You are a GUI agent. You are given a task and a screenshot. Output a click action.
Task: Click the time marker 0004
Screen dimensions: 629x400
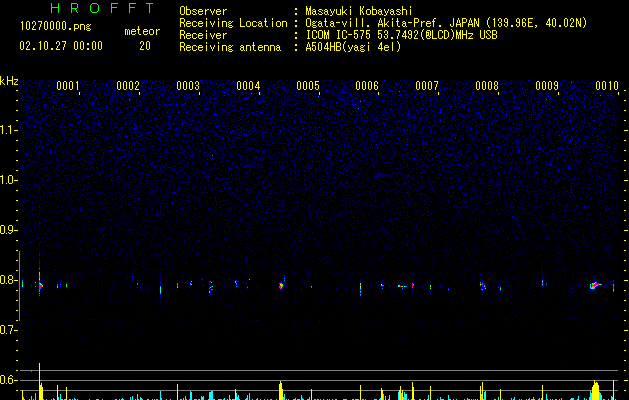click(x=248, y=86)
